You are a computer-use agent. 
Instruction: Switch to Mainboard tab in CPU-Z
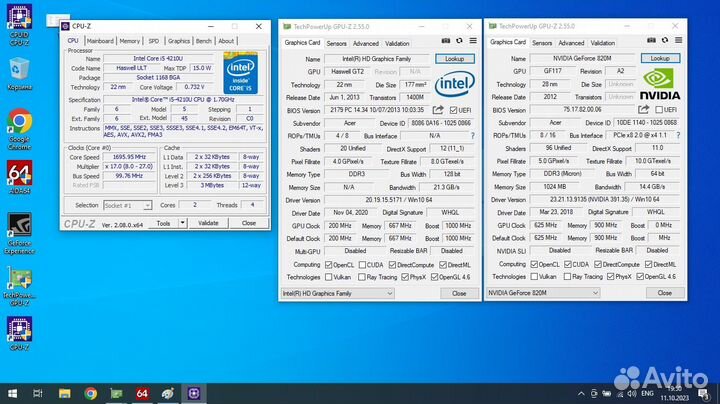pyautogui.click(x=100, y=41)
